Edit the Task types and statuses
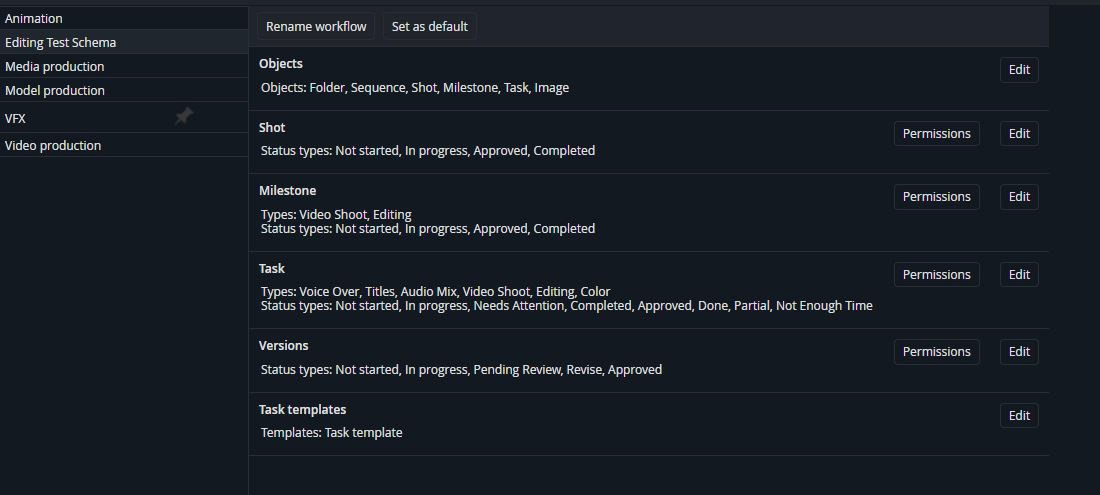Image resolution: width=1100 pixels, height=495 pixels. [x=1019, y=275]
